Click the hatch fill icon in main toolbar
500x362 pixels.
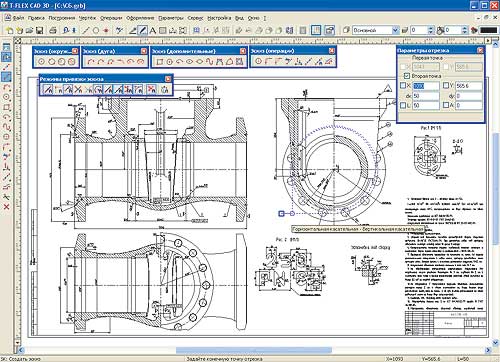click(163, 31)
